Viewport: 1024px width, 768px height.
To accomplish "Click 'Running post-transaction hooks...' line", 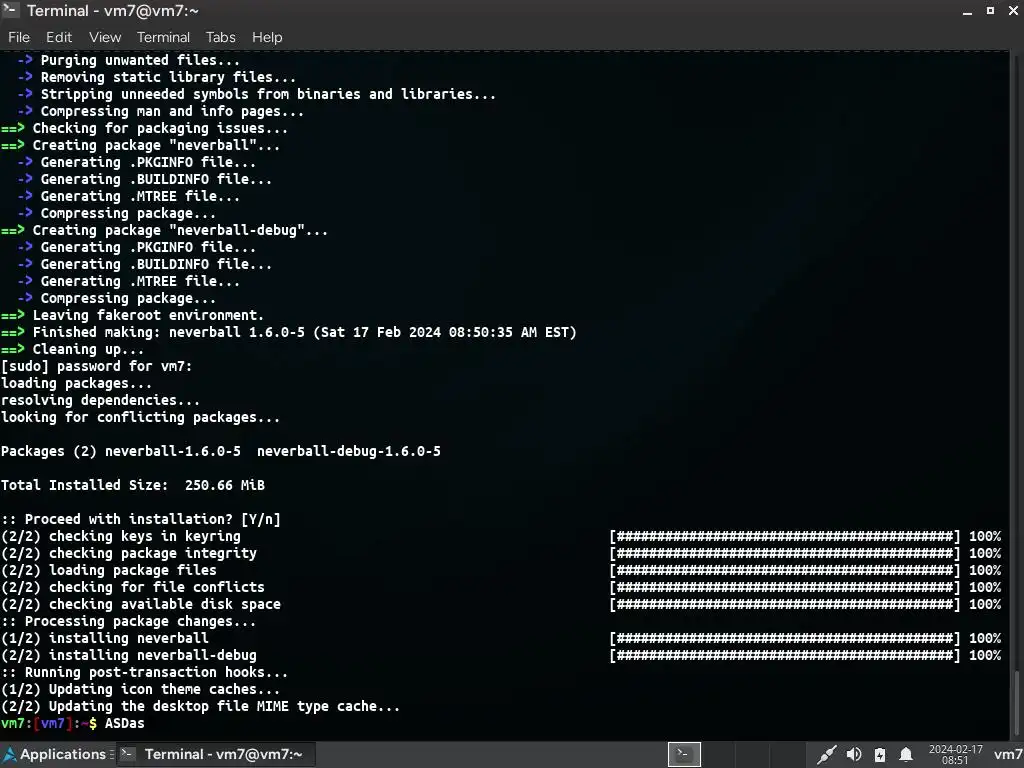I will click(144, 672).
